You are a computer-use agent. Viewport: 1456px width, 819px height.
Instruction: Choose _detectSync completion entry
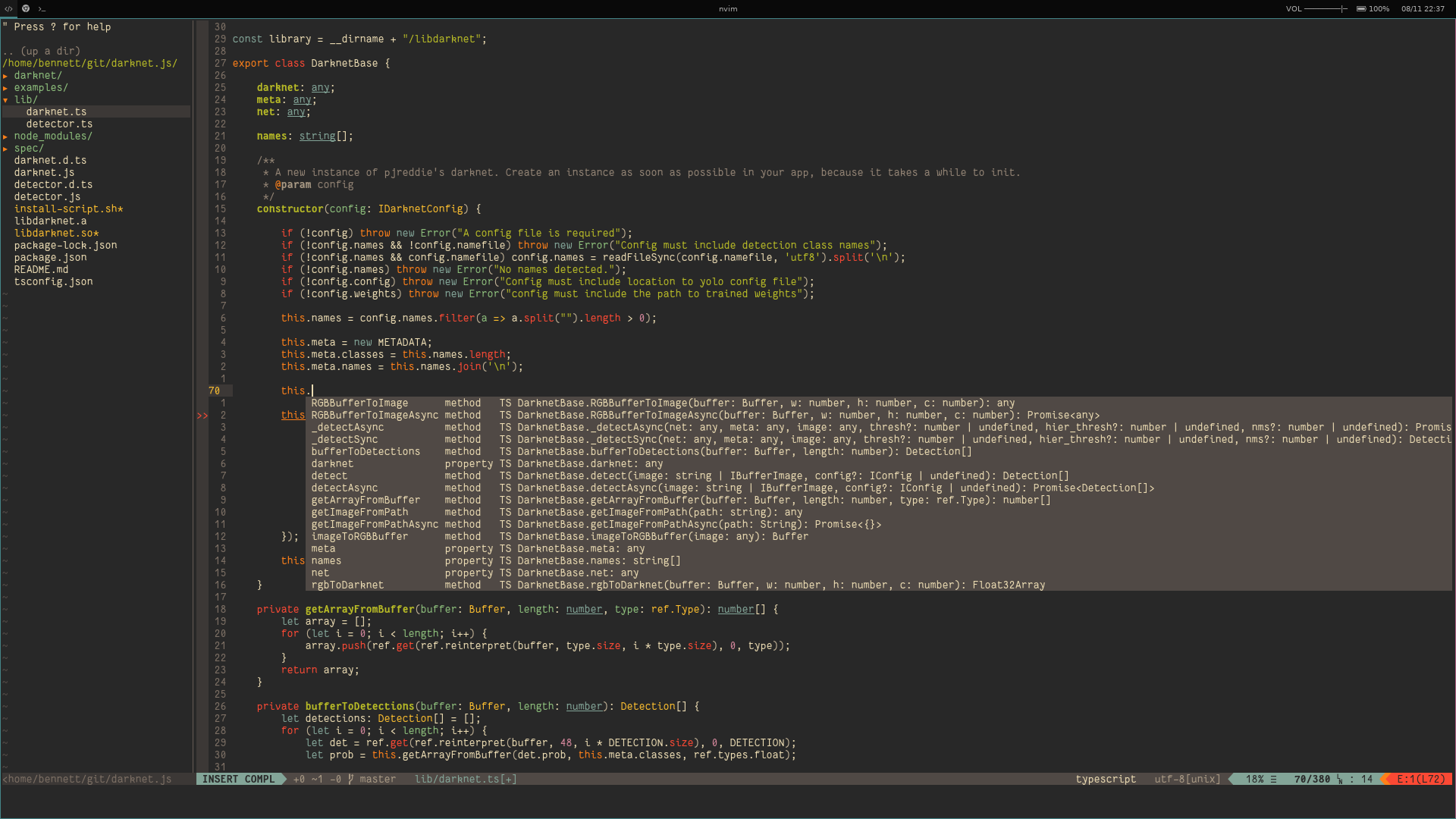(879, 439)
